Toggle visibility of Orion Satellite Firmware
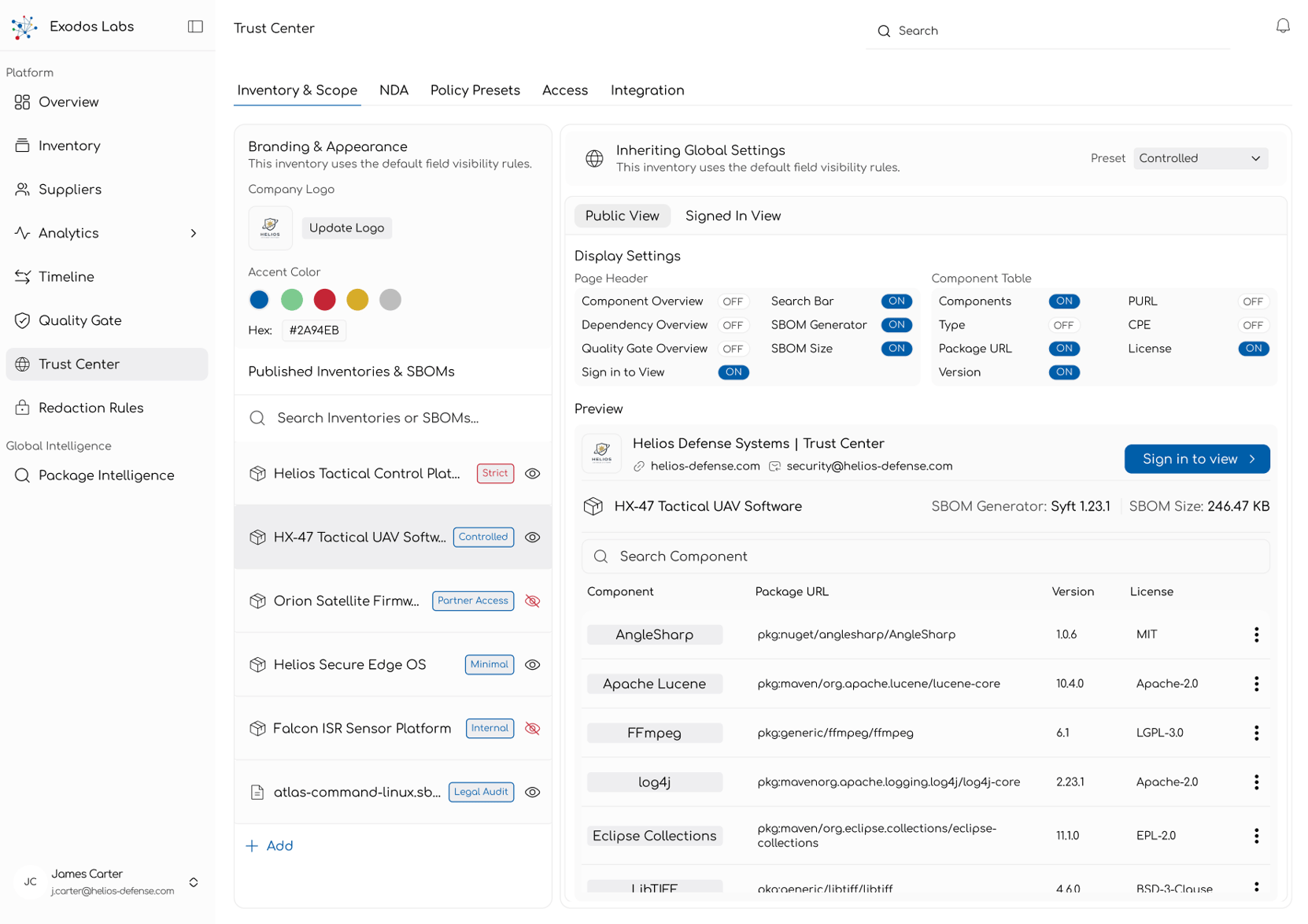 pos(533,601)
